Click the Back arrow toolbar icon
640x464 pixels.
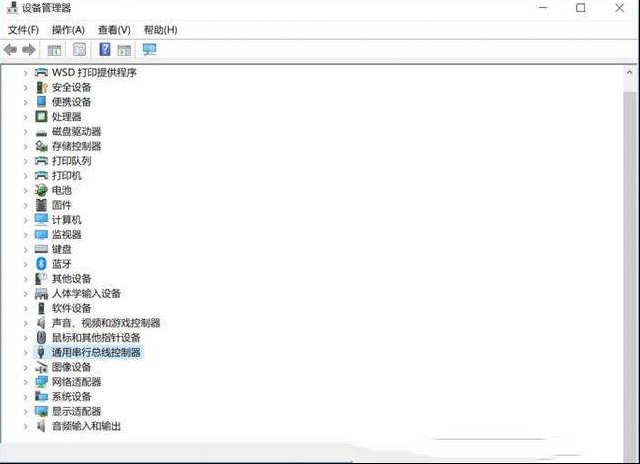point(10,50)
